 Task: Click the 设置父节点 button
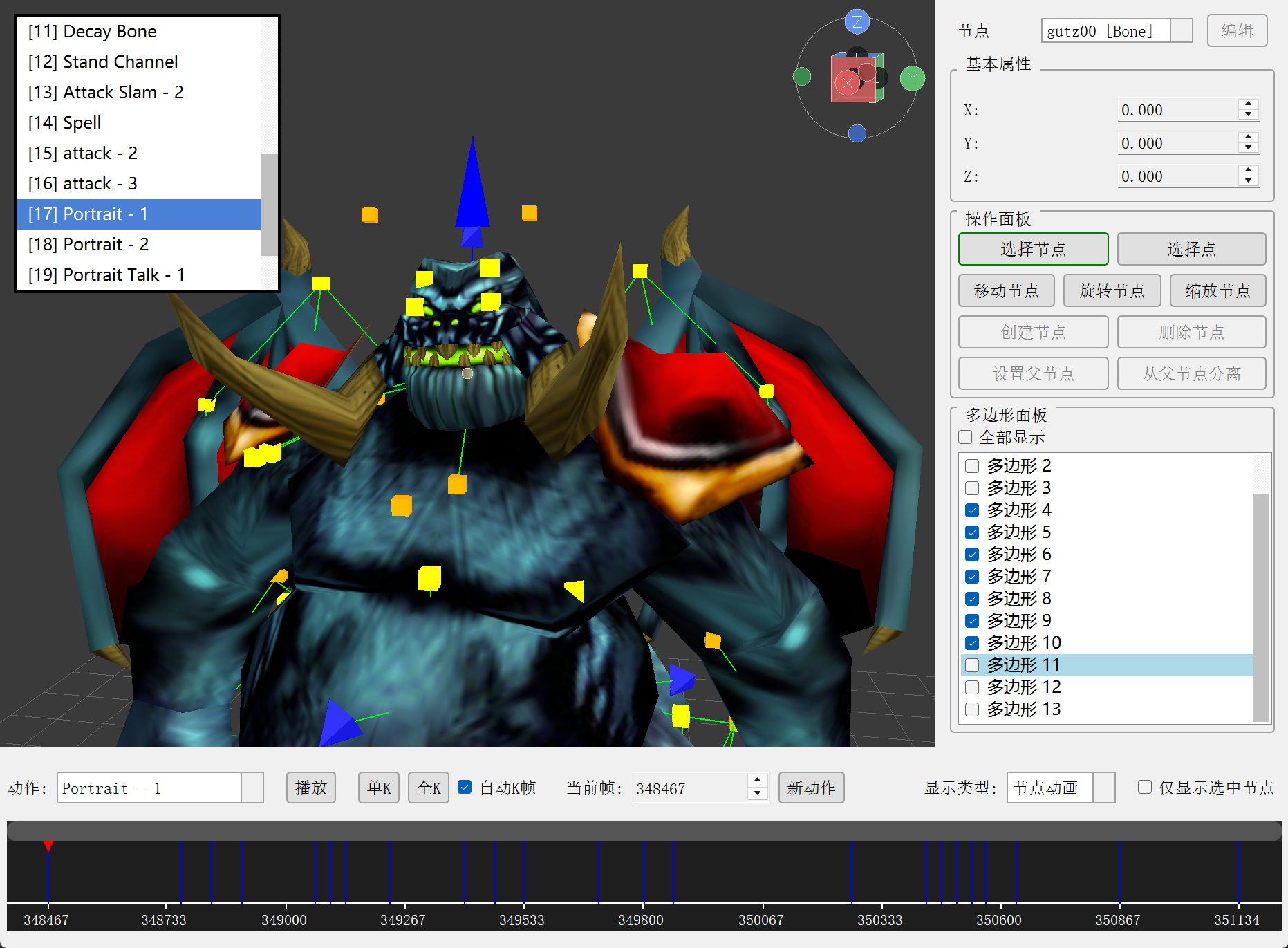point(1033,373)
